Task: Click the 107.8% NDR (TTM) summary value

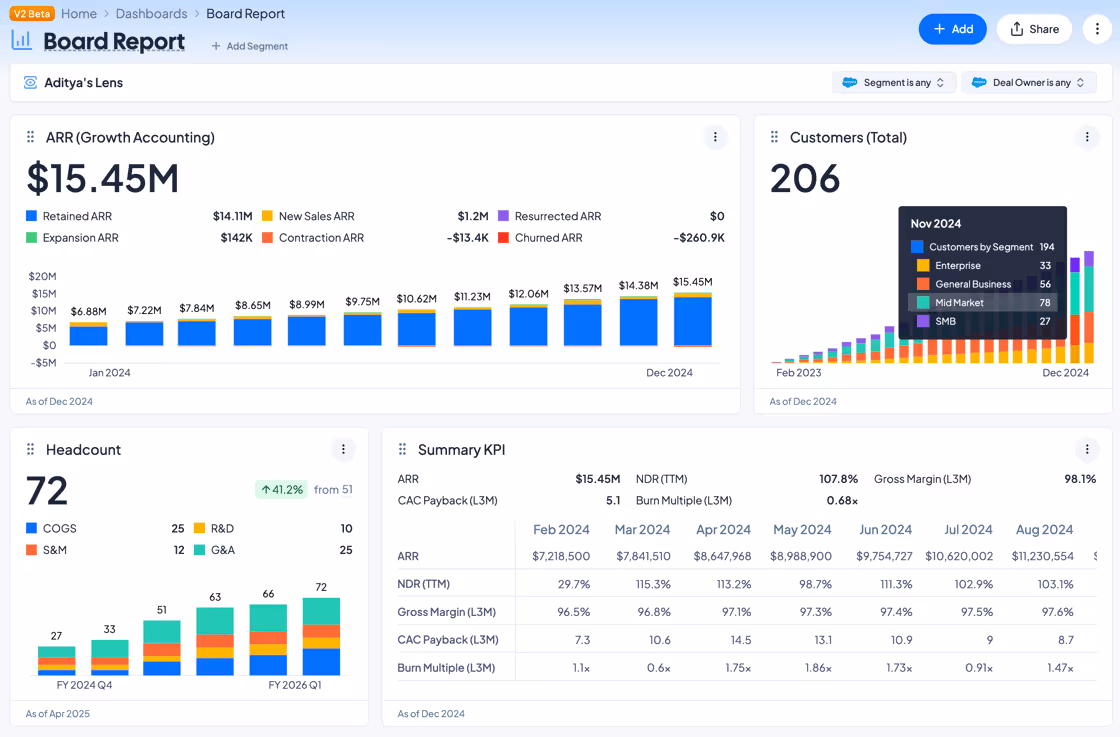Action: [839, 478]
